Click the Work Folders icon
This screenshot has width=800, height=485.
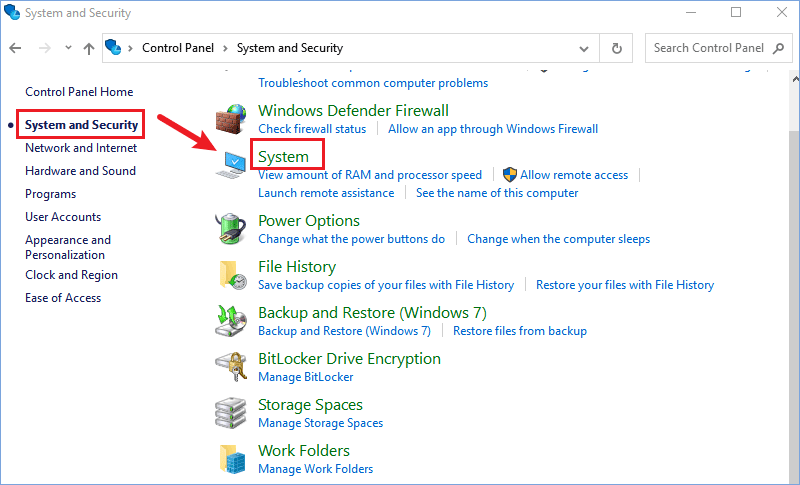233,458
